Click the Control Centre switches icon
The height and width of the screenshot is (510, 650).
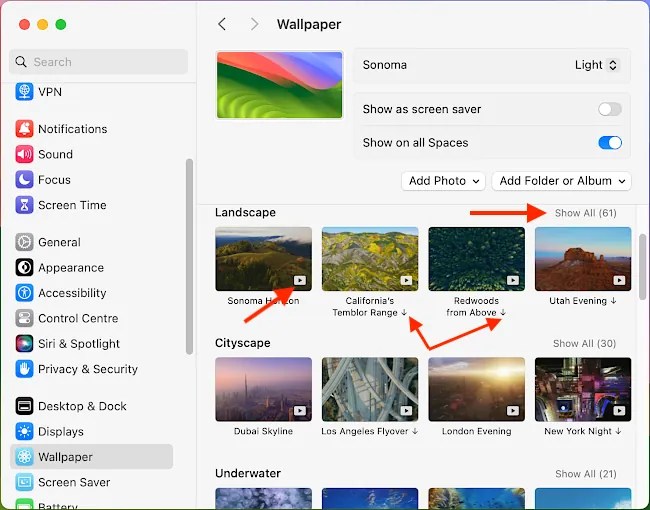(x=24, y=318)
